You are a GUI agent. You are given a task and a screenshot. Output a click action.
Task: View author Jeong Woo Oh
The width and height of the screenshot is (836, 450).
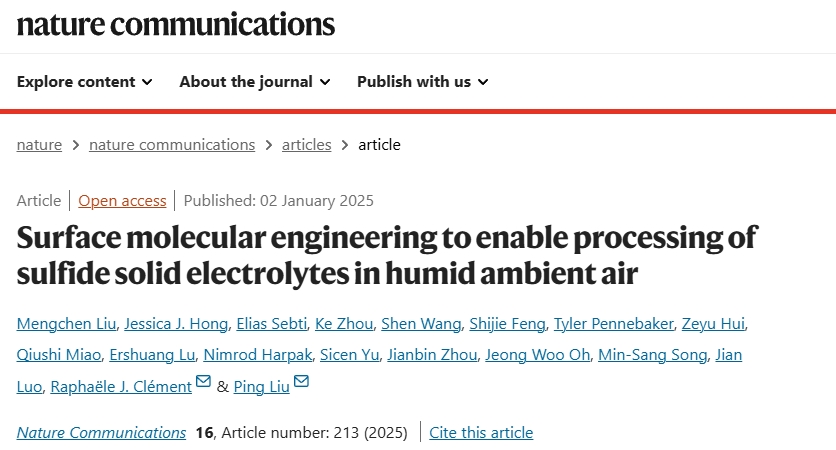click(x=537, y=355)
